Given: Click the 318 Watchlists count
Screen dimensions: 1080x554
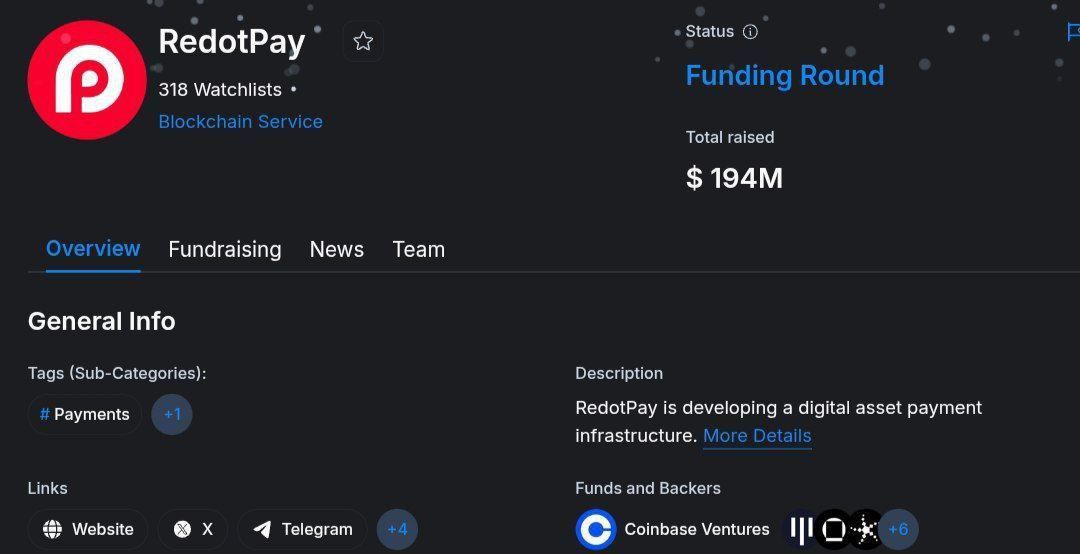Looking at the screenshot, I should (x=220, y=90).
